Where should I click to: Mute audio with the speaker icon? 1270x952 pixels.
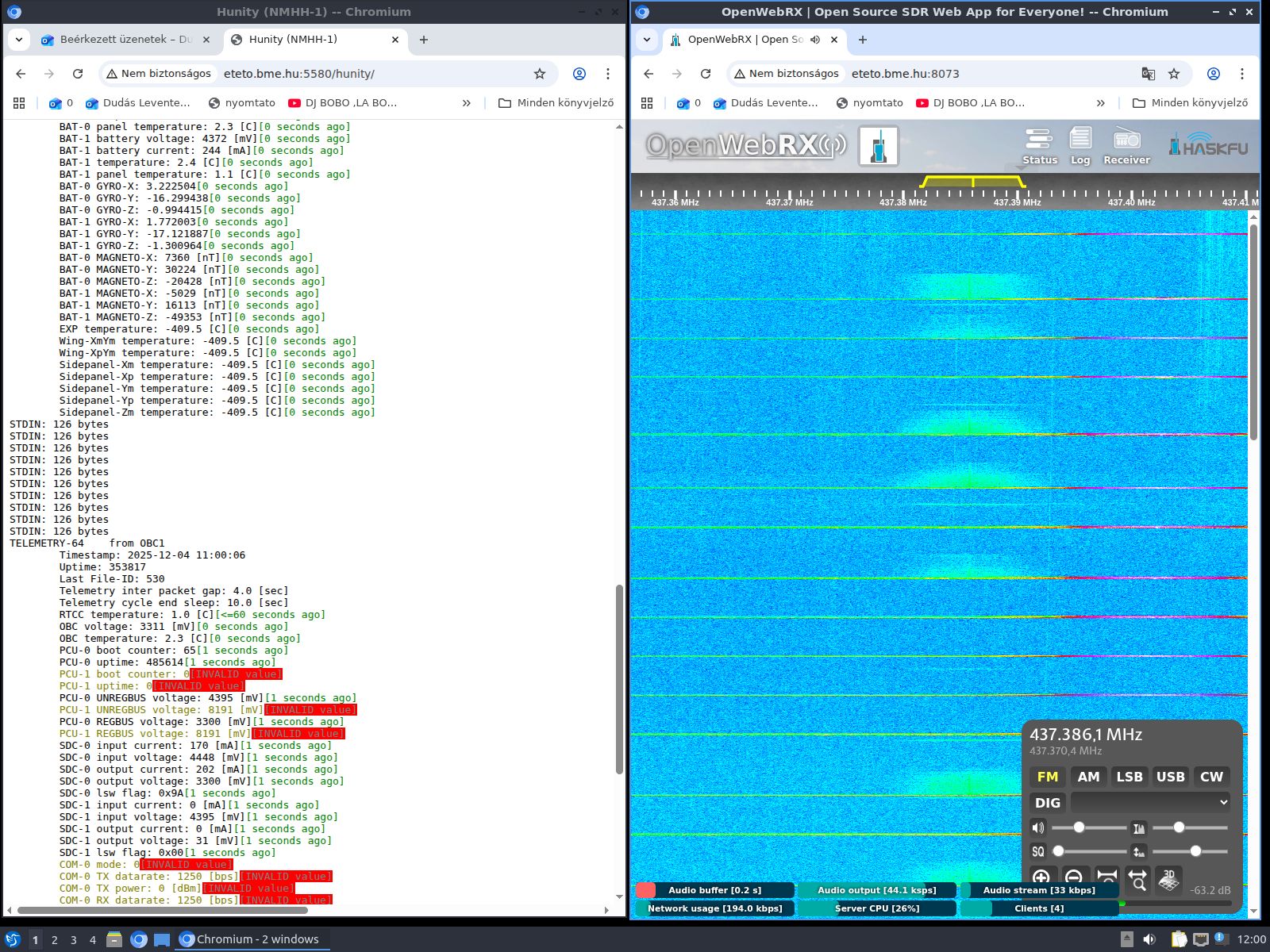(x=1038, y=827)
